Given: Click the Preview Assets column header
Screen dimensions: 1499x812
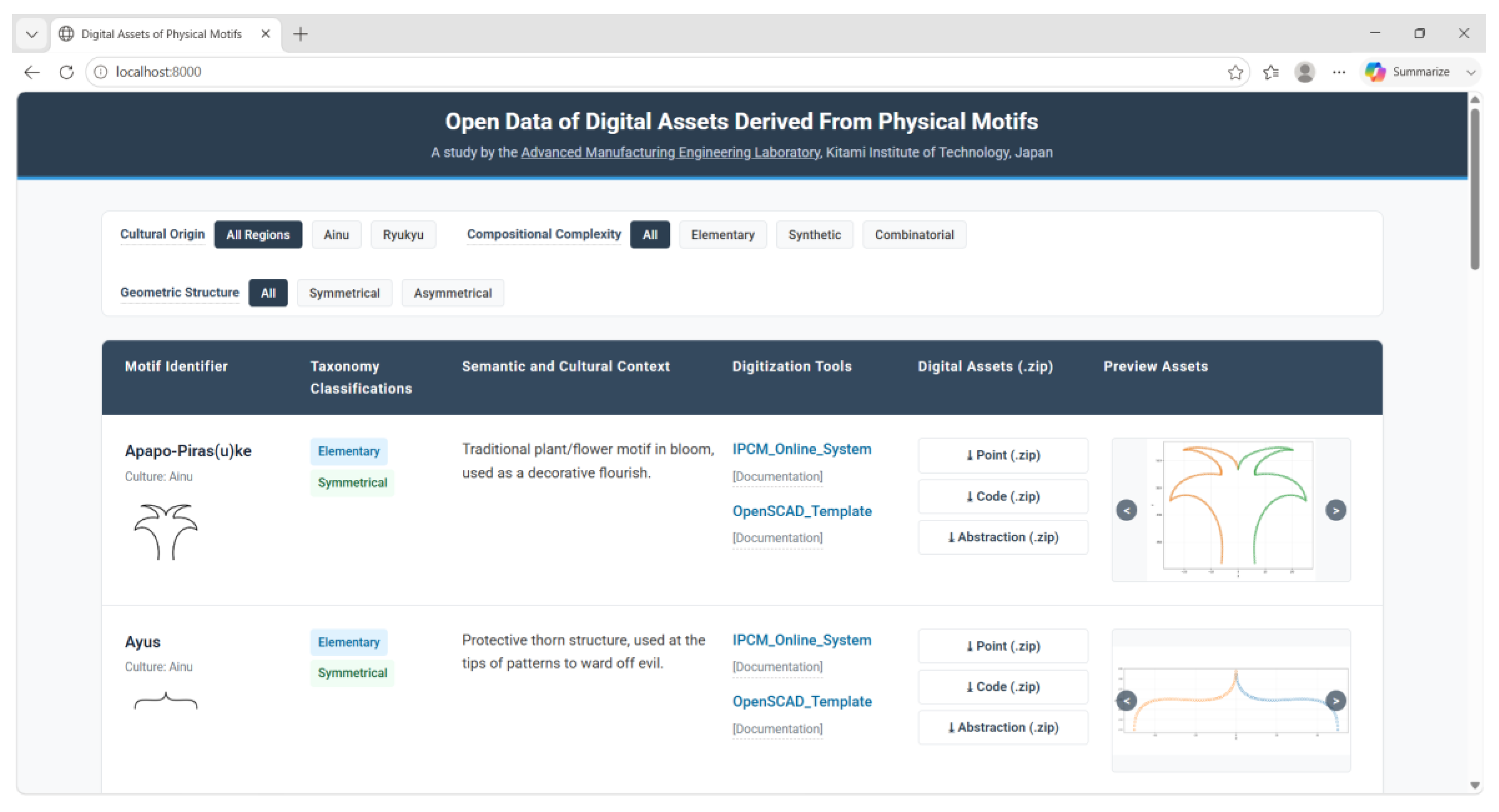Looking at the screenshot, I should (1156, 367).
